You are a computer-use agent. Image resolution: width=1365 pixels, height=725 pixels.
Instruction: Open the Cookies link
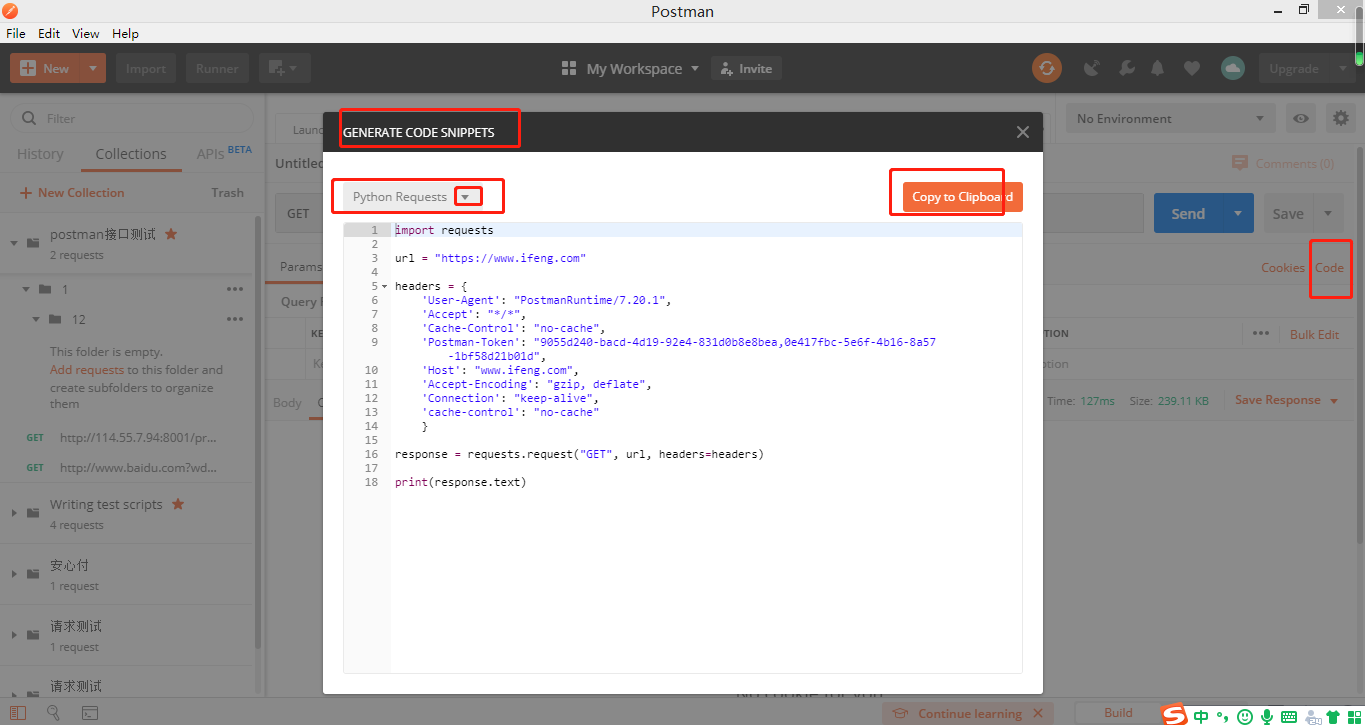tap(1283, 268)
